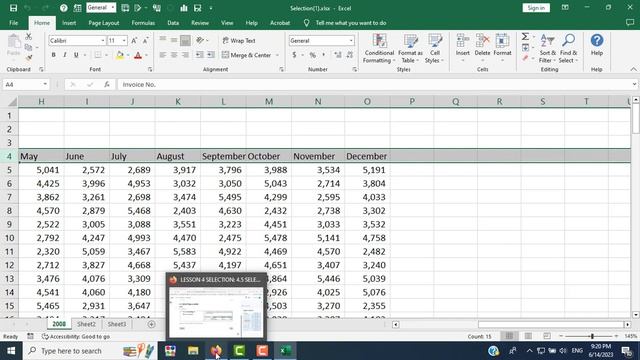Image resolution: width=640 pixels, height=360 pixels.
Task: Select column H header
Action: coord(41,101)
